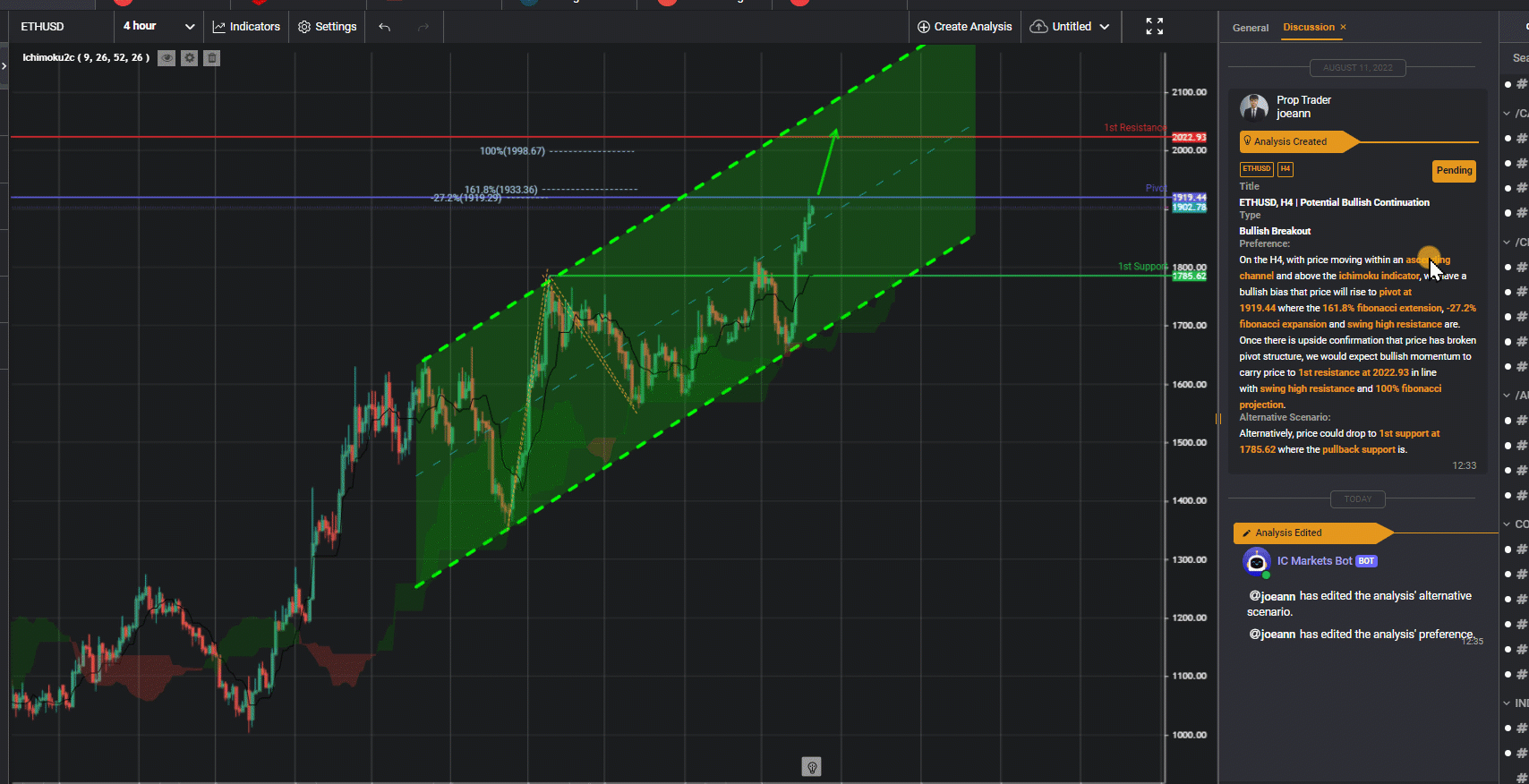Click the 1919.44 pivot price label
This screenshot has width=1529, height=784.
pos(1189,197)
